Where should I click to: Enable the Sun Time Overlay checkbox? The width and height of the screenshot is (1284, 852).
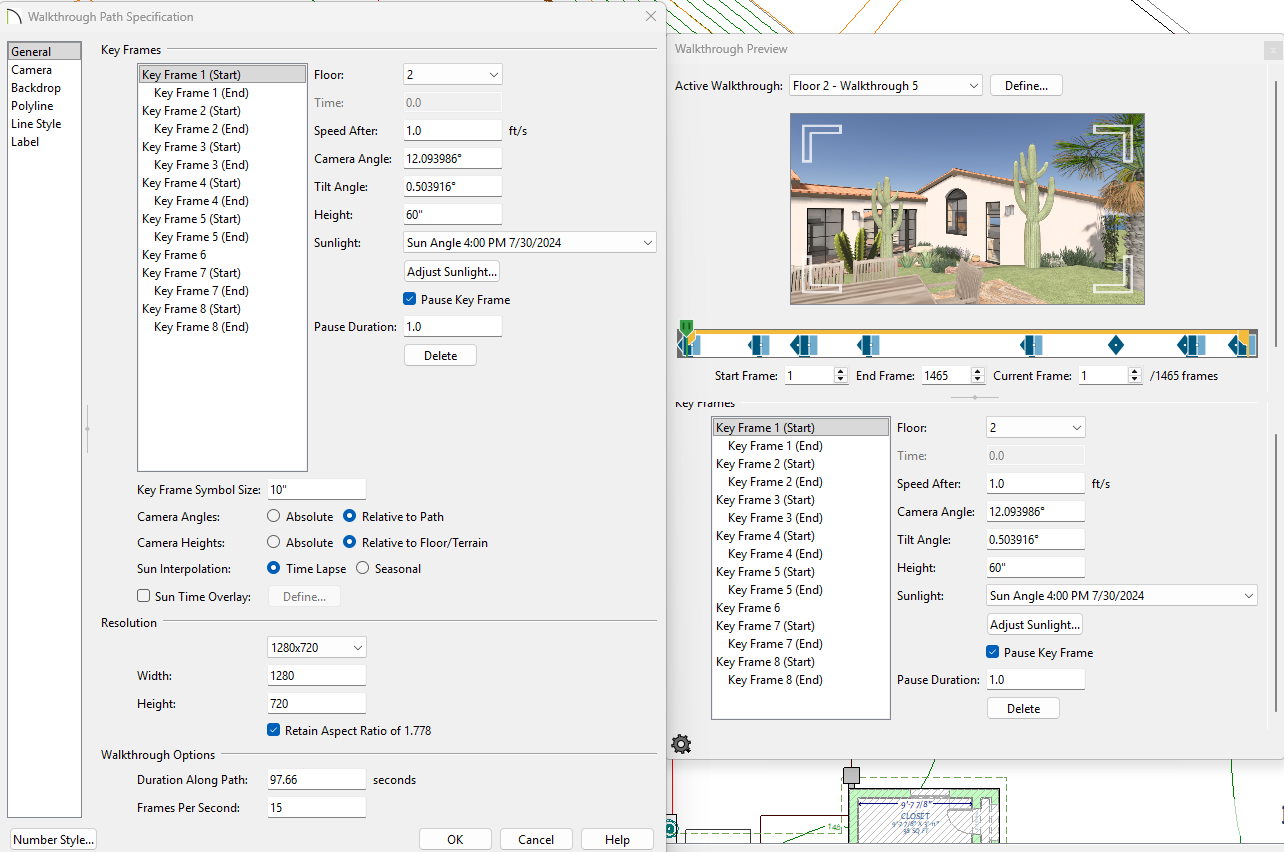pyautogui.click(x=144, y=597)
